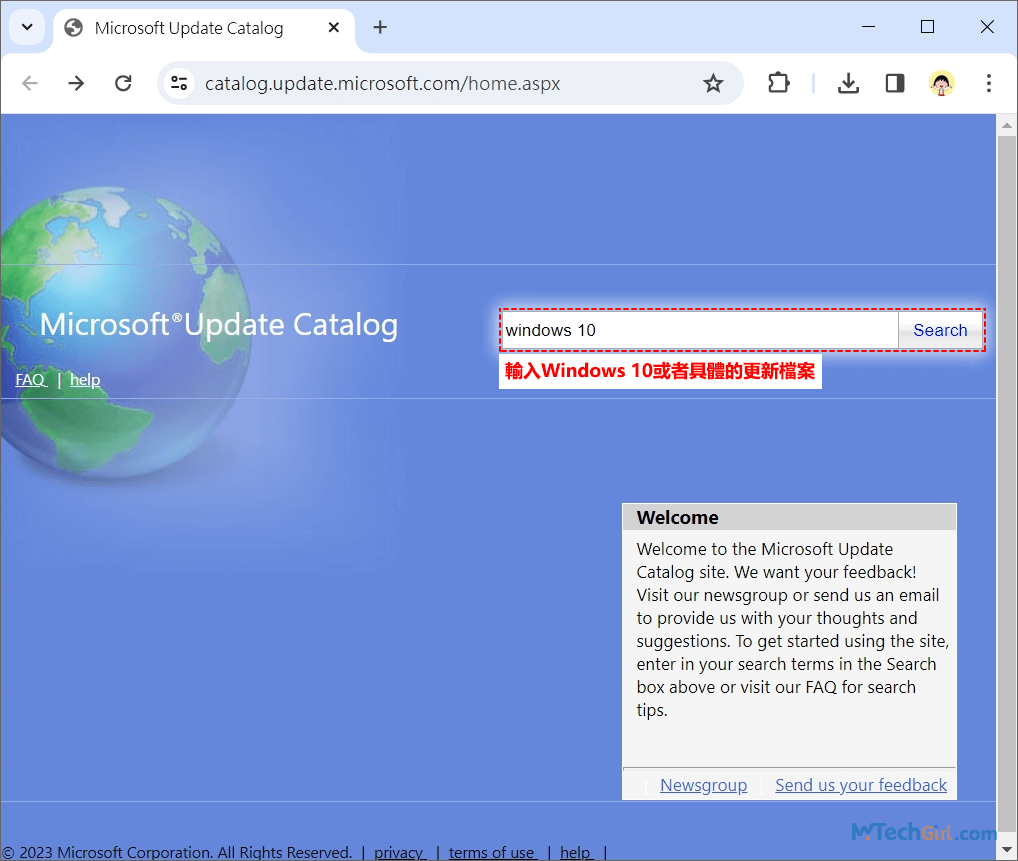Bookmark this page with the star icon
The width and height of the screenshot is (1018, 861).
coord(713,83)
